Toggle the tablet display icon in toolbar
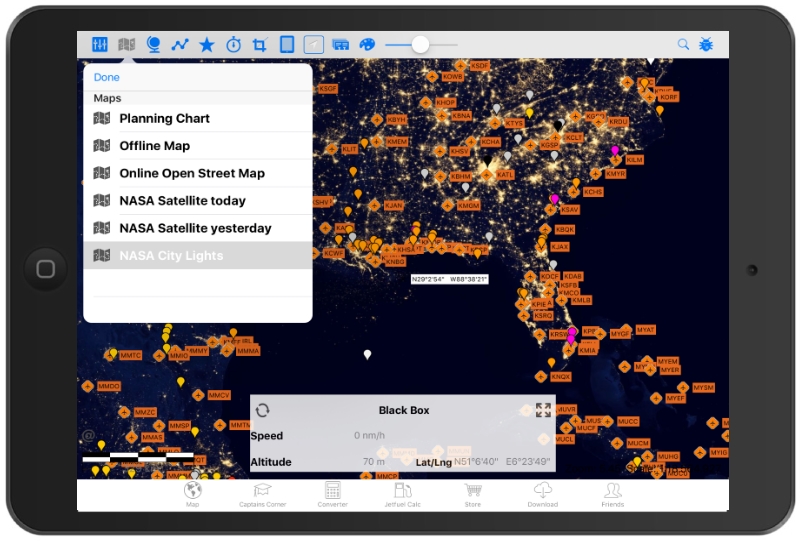The height and width of the screenshot is (541, 800). click(x=287, y=45)
